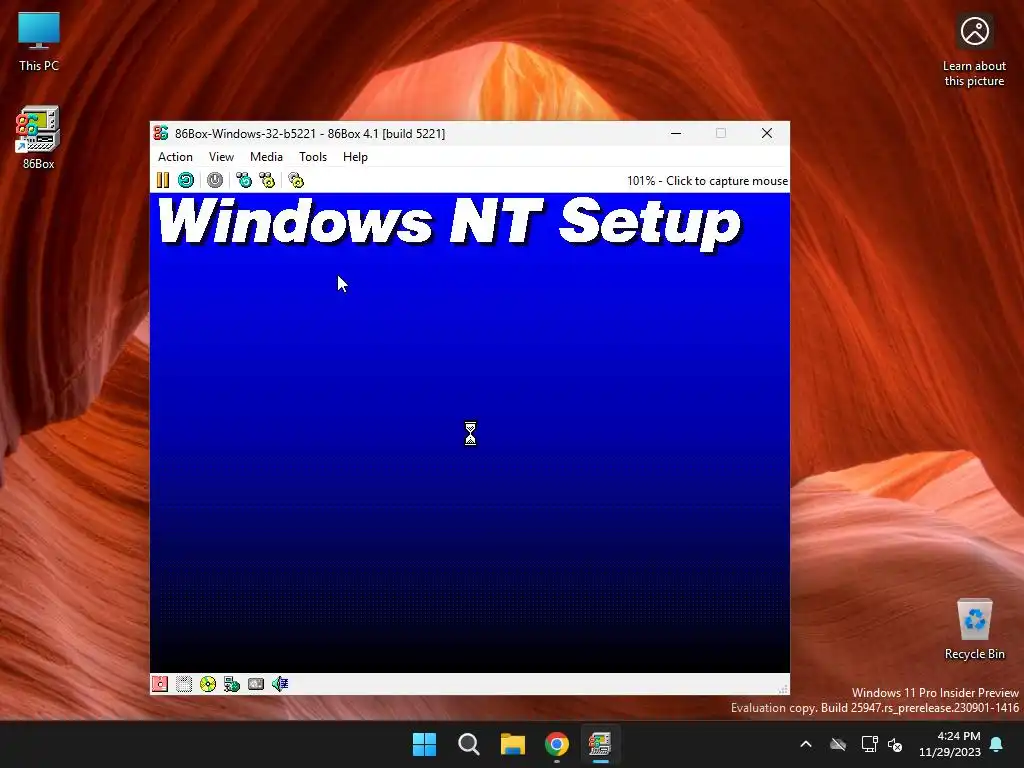Open taskbar Search

(x=469, y=744)
